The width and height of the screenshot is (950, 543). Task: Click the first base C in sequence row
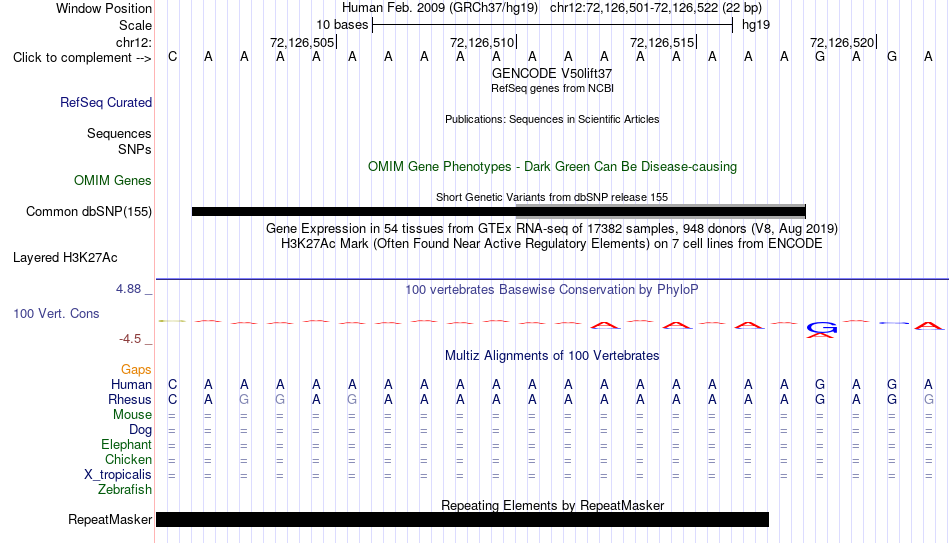click(173, 57)
